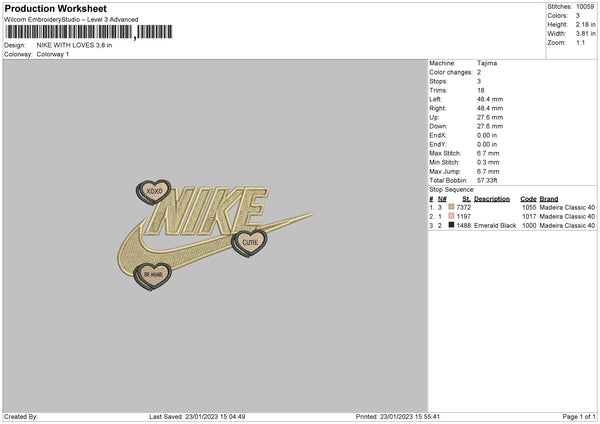This screenshot has width=600, height=424.
Task: Click the Brand column header
Action: pos(549,199)
